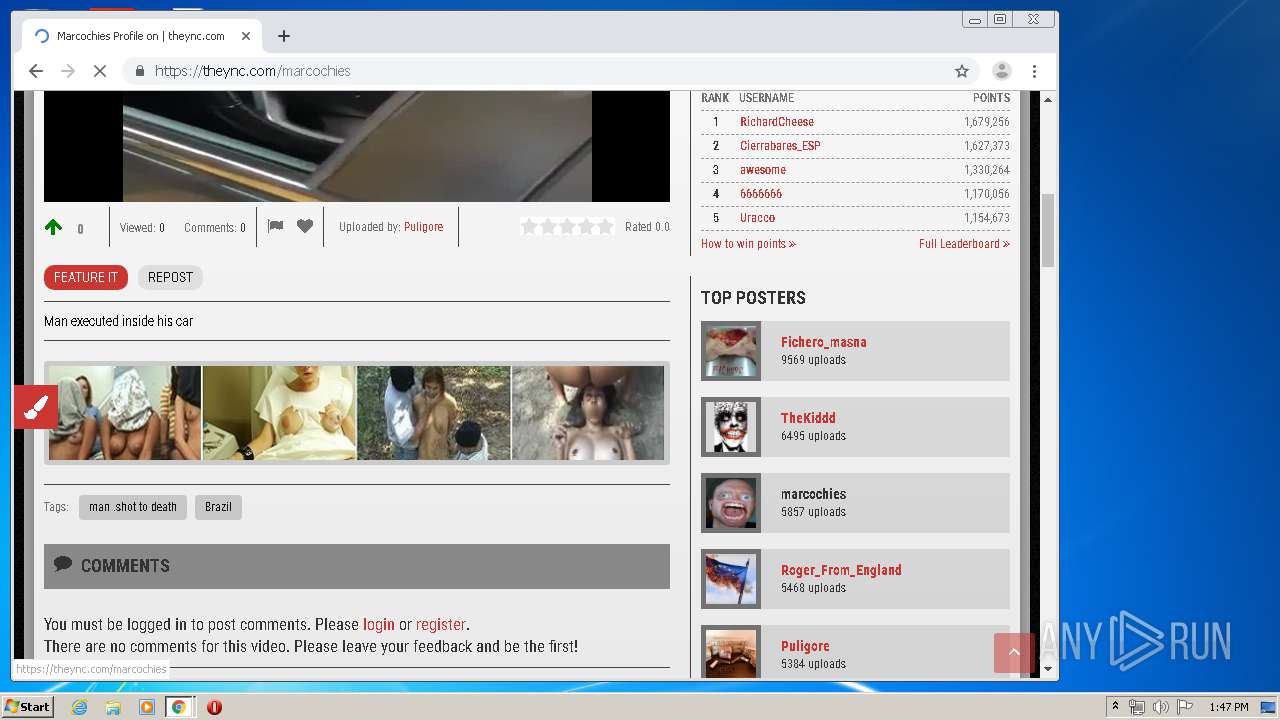The image size is (1280, 720).
Task: Open 6666666 leaderboard profile
Action: (761, 194)
